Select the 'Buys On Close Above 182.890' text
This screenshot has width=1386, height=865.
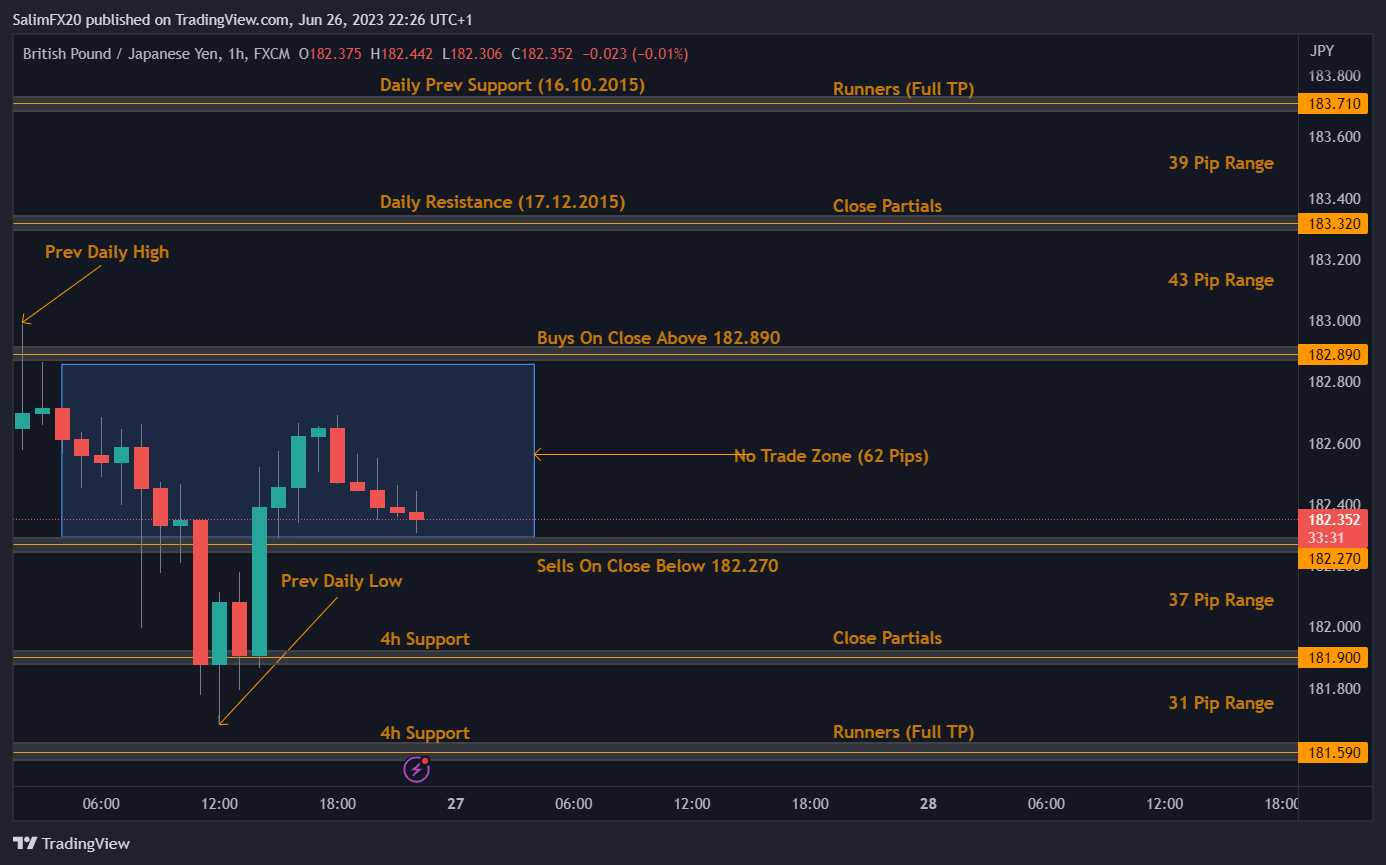[x=658, y=338]
